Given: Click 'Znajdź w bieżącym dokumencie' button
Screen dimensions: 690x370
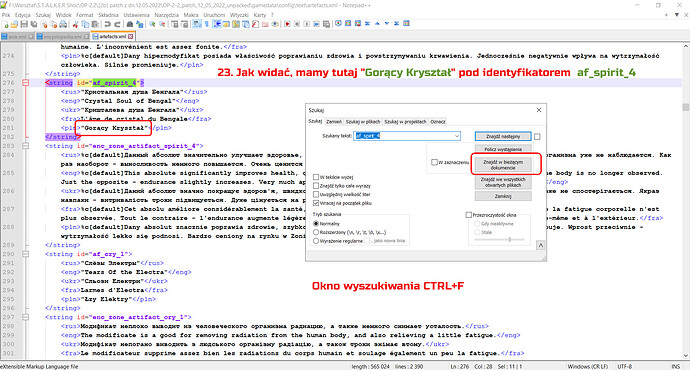Looking at the screenshot, I should (503, 165).
